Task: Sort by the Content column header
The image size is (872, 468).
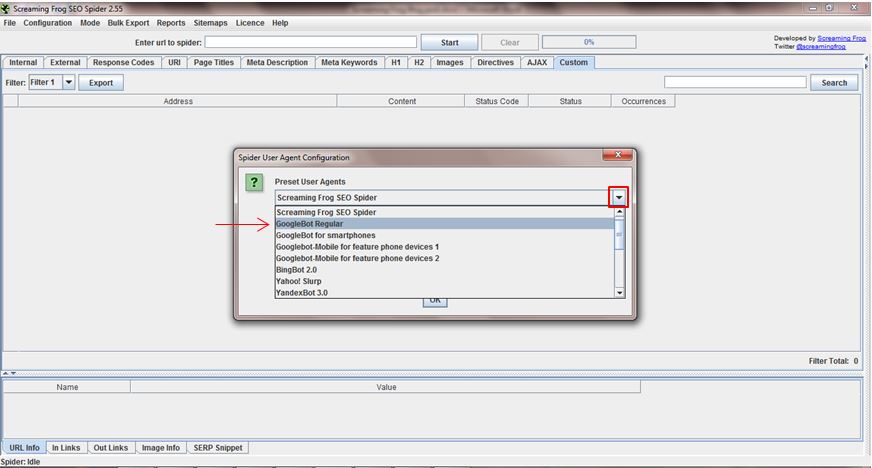Action: pos(402,101)
